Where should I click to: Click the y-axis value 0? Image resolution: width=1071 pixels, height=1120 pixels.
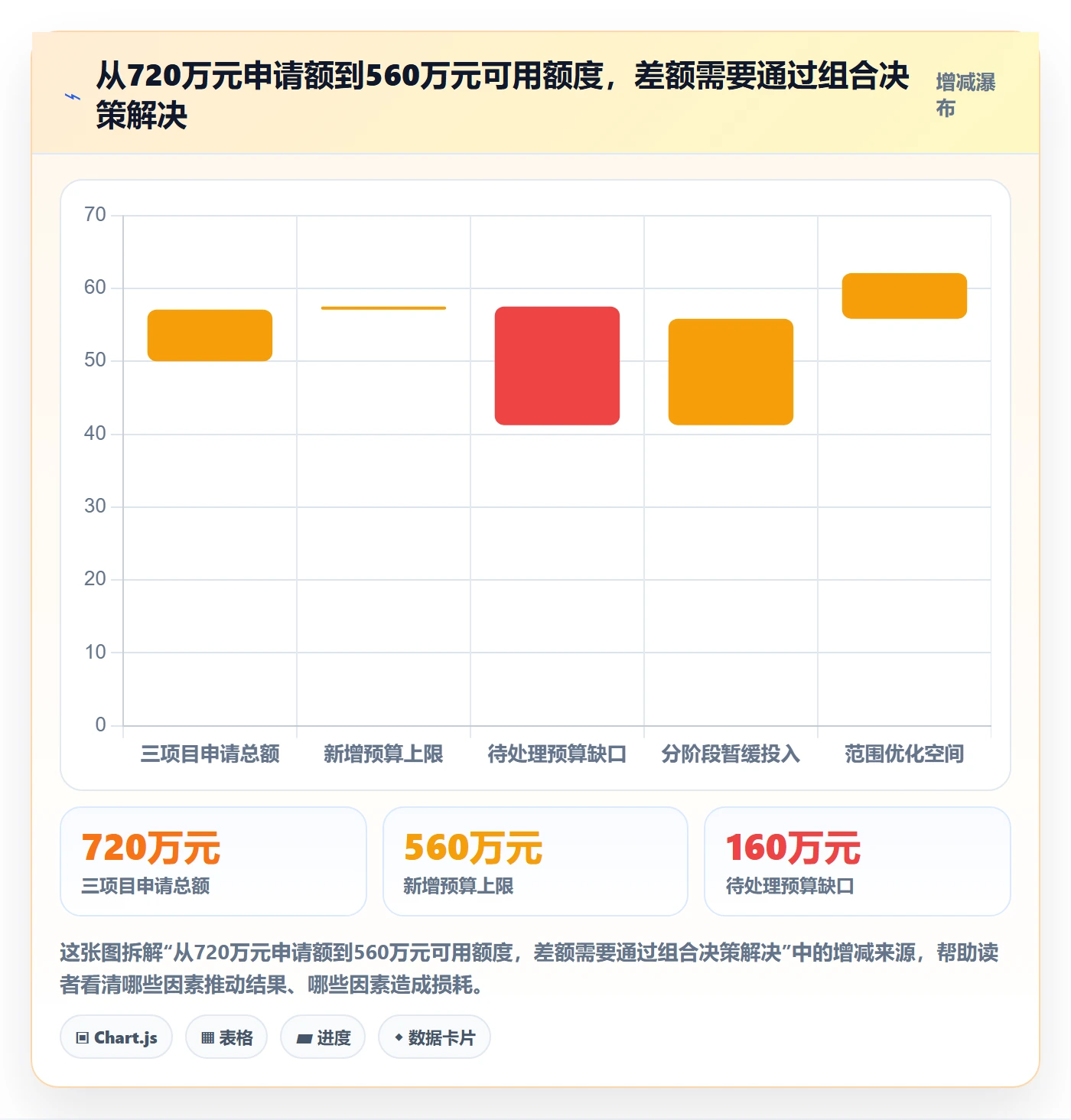[x=100, y=725]
